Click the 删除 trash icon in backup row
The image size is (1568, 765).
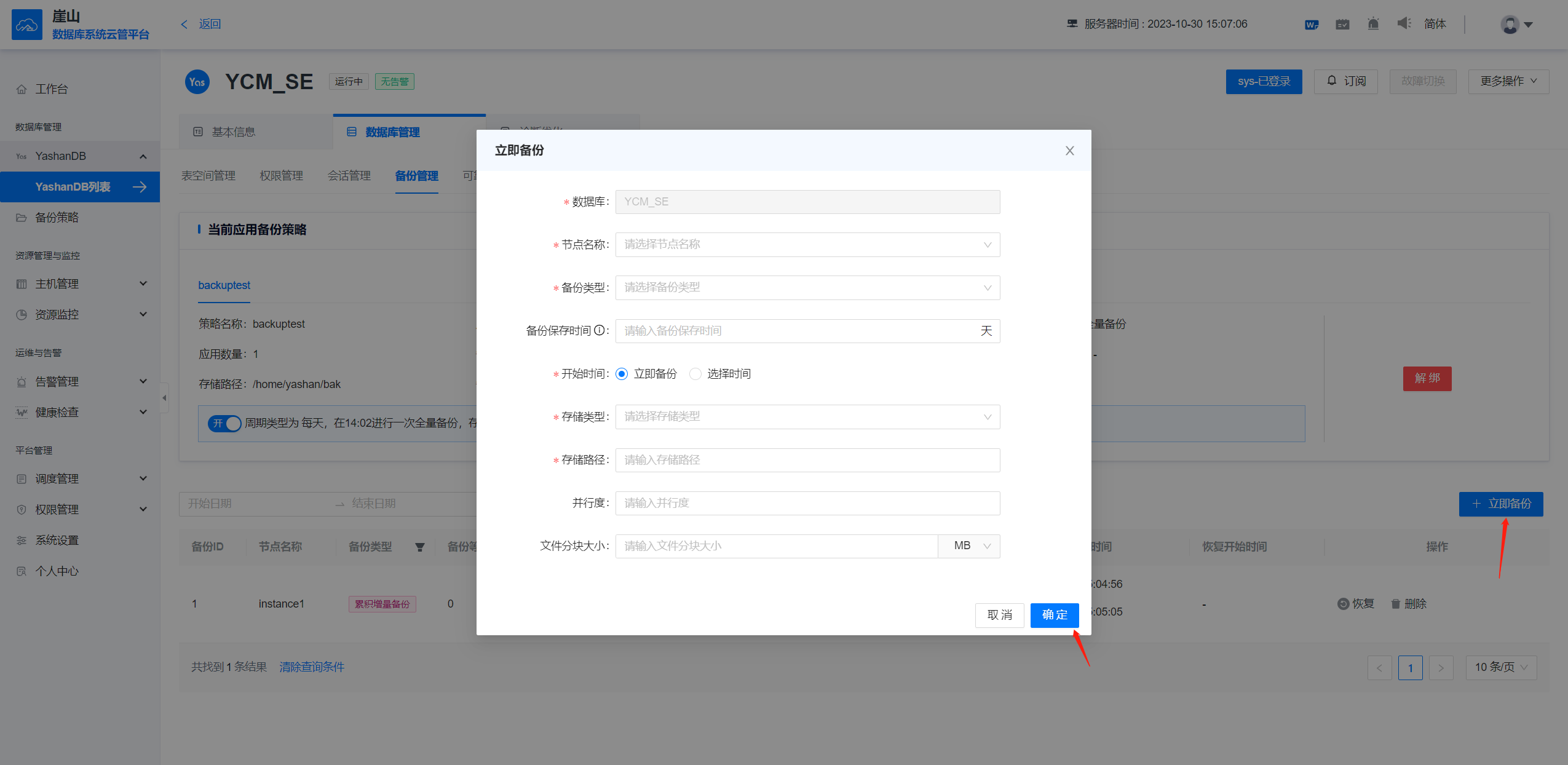click(1395, 604)
